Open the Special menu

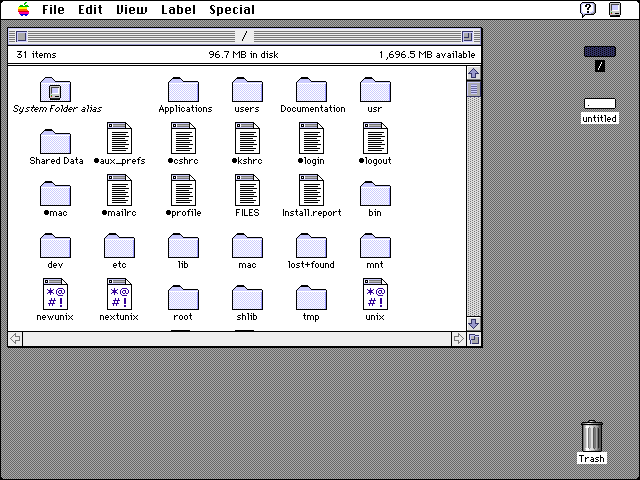click(231, 10)
